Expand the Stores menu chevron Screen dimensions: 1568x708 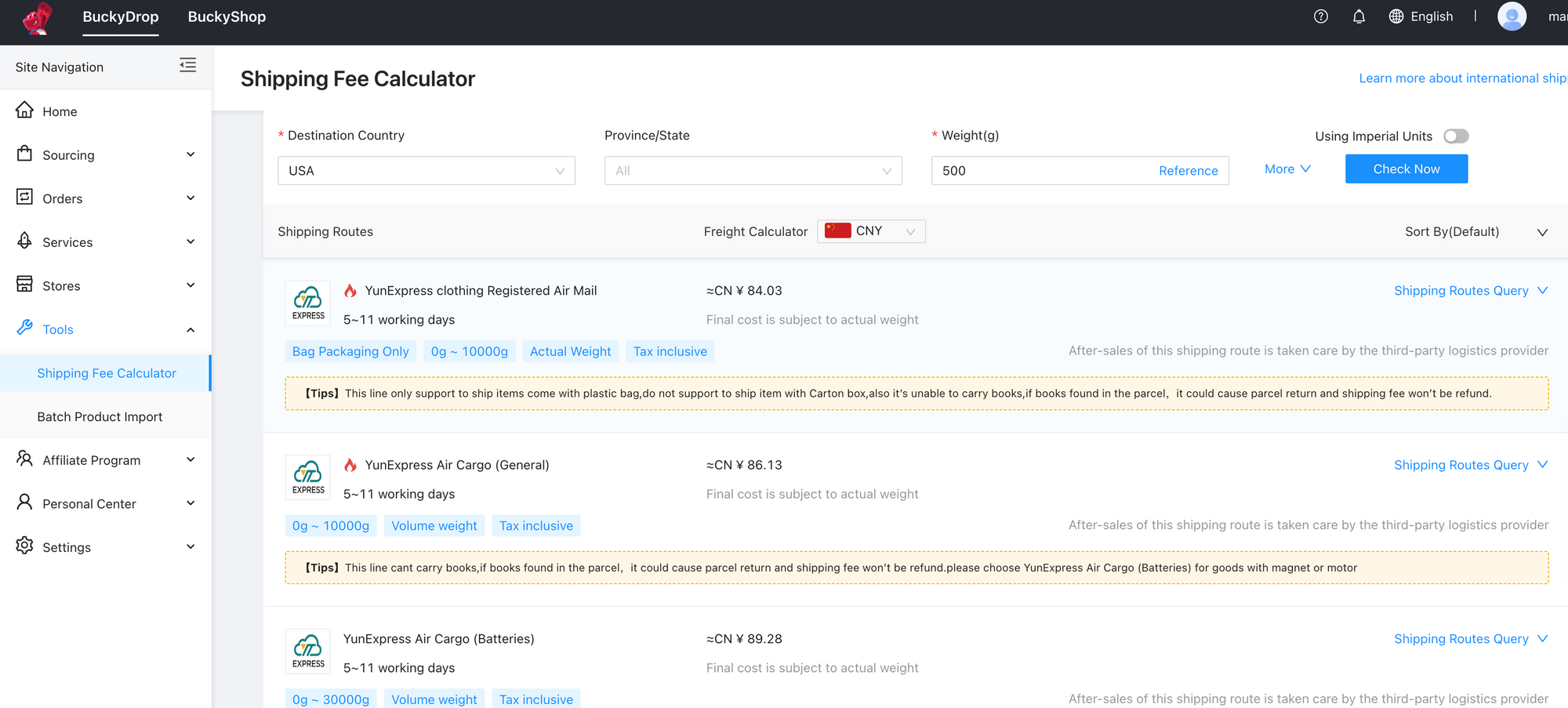[191, 285]
